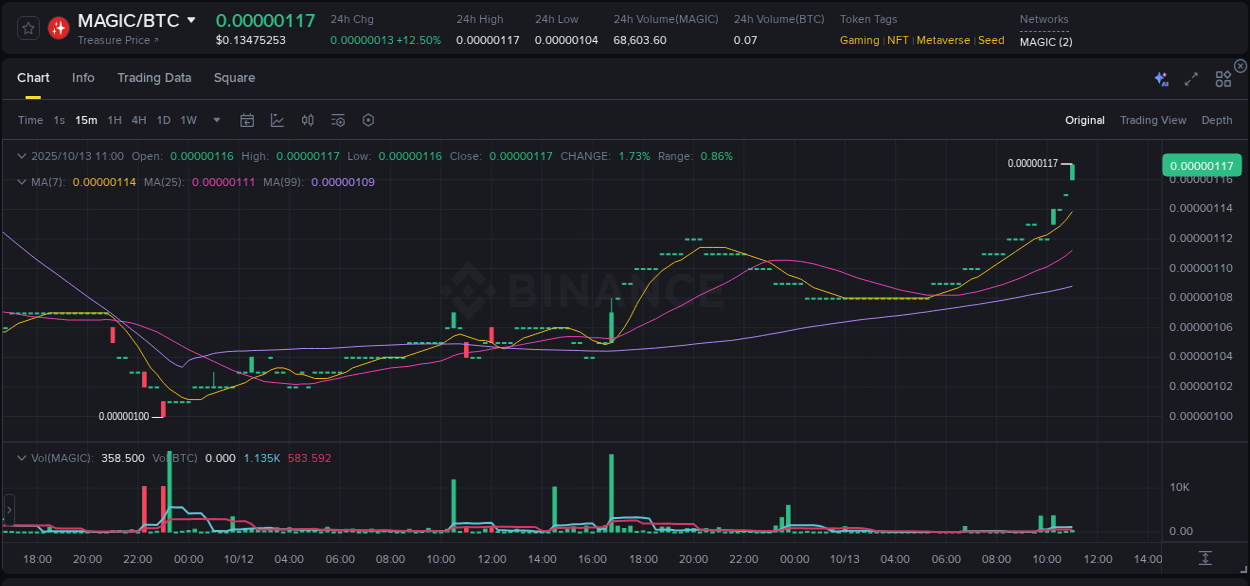Select the green current price label
The image size is (1250, 586).
point(1204,164)
